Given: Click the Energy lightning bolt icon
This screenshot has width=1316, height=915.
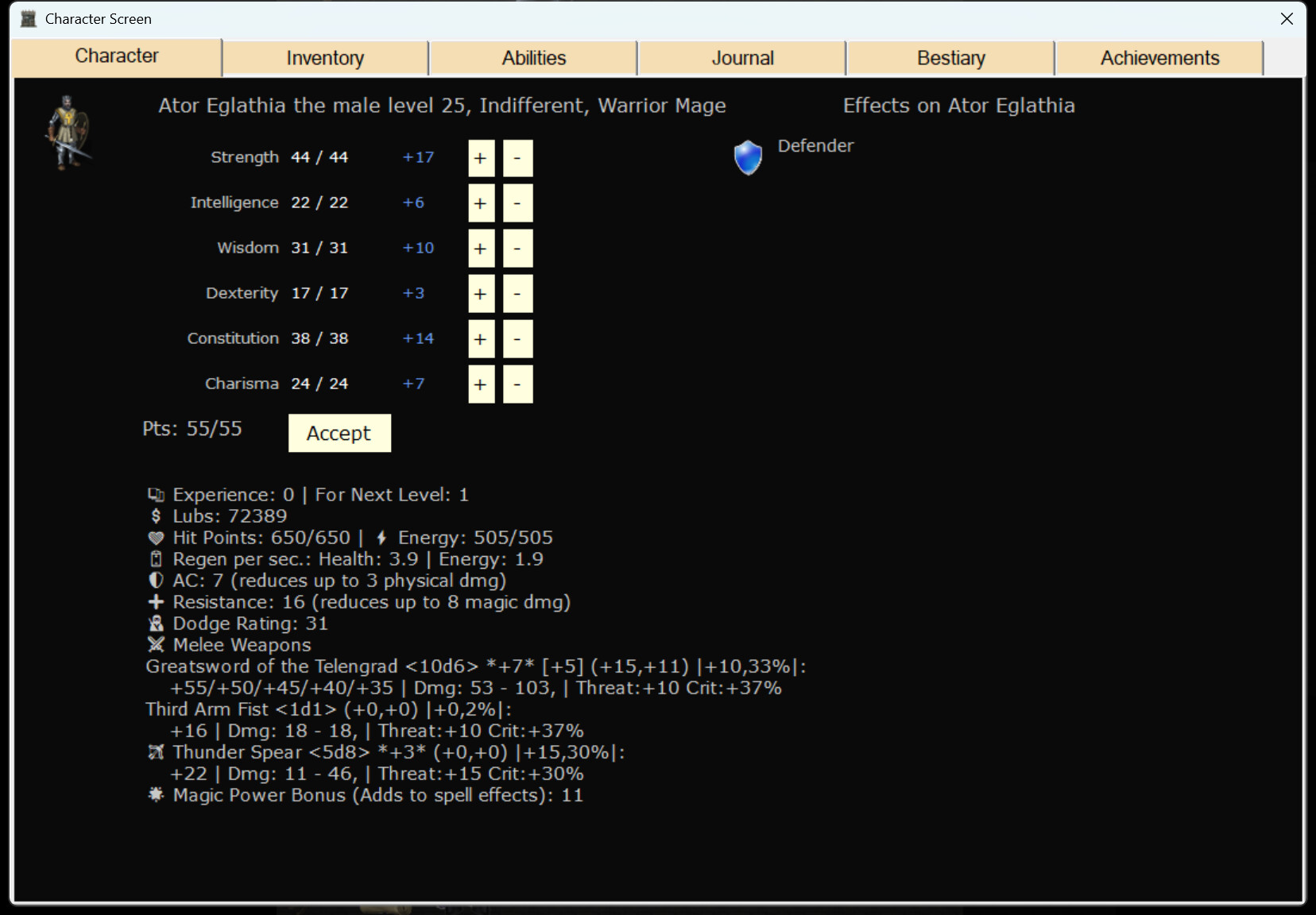Looking at the screenshot, I should point(381,537).
